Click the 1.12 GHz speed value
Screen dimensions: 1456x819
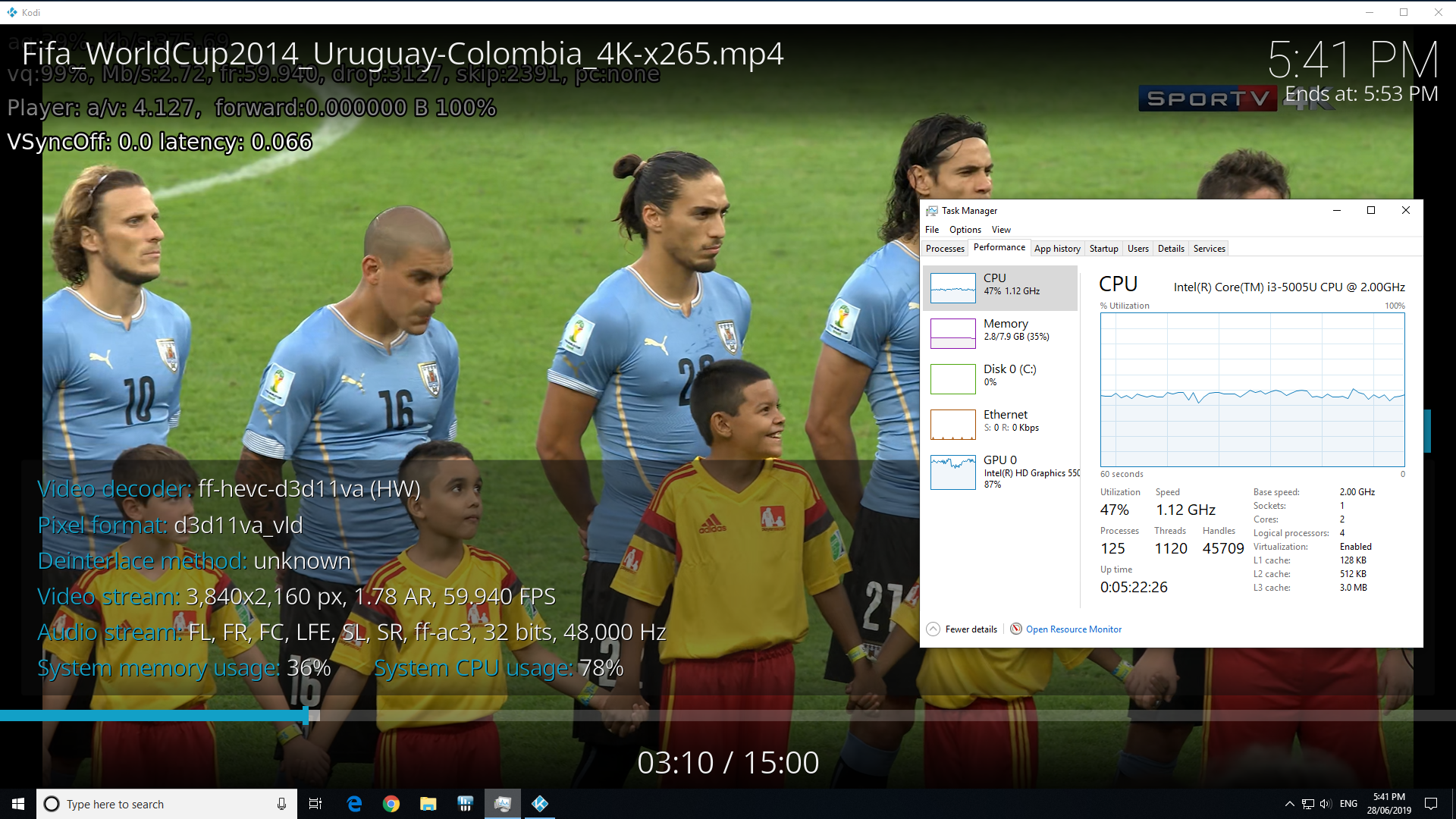[1185, 510]
